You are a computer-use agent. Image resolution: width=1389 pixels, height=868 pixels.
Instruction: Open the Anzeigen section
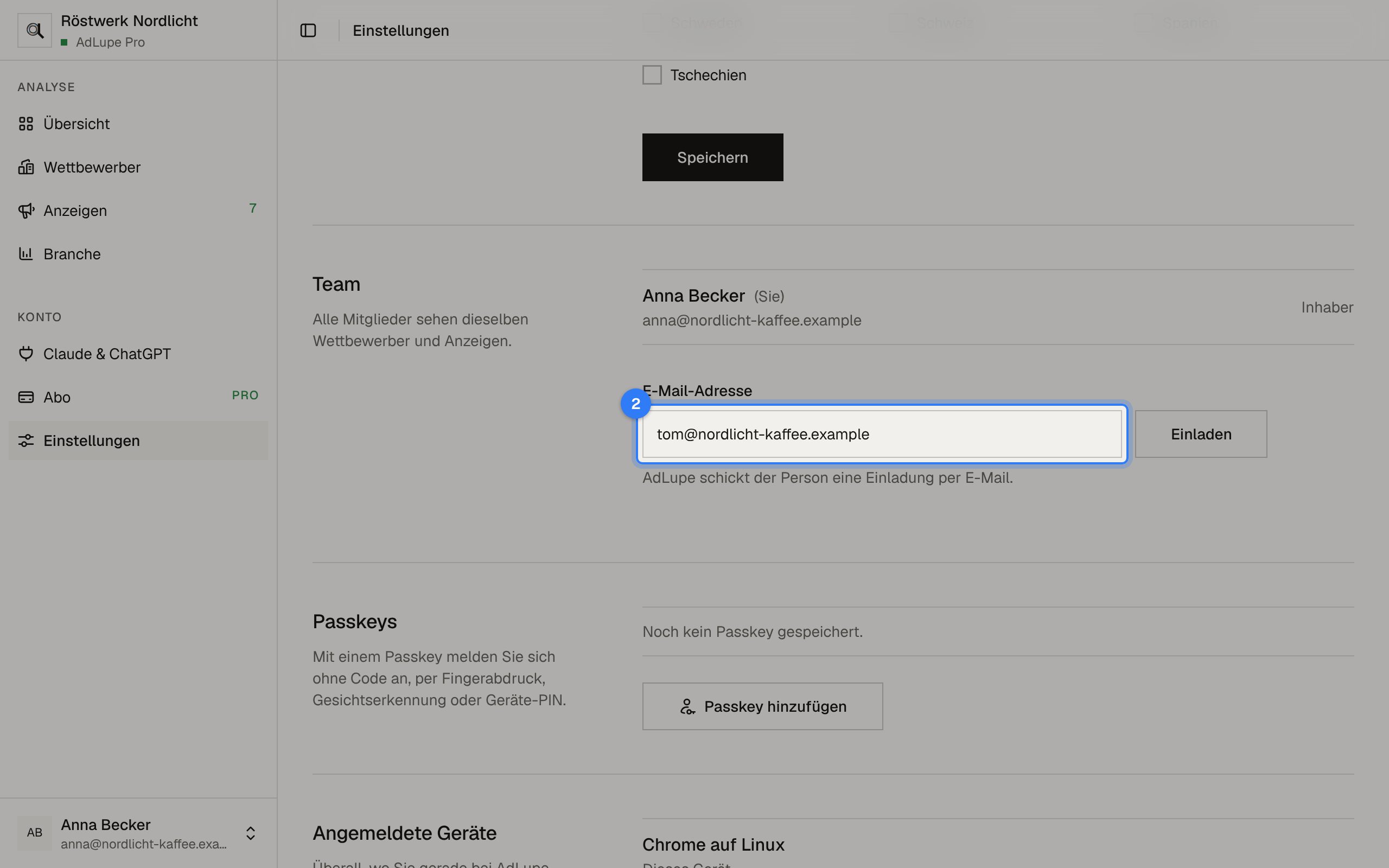tap(138, 210)
